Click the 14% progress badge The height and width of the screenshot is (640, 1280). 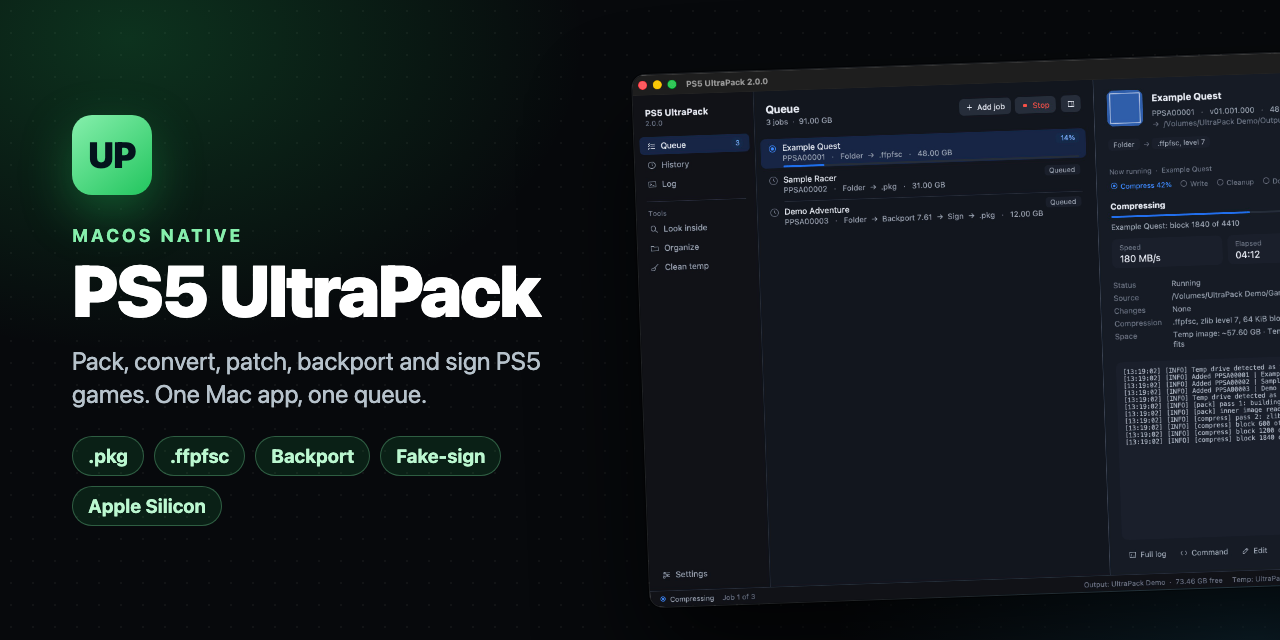1067,137
